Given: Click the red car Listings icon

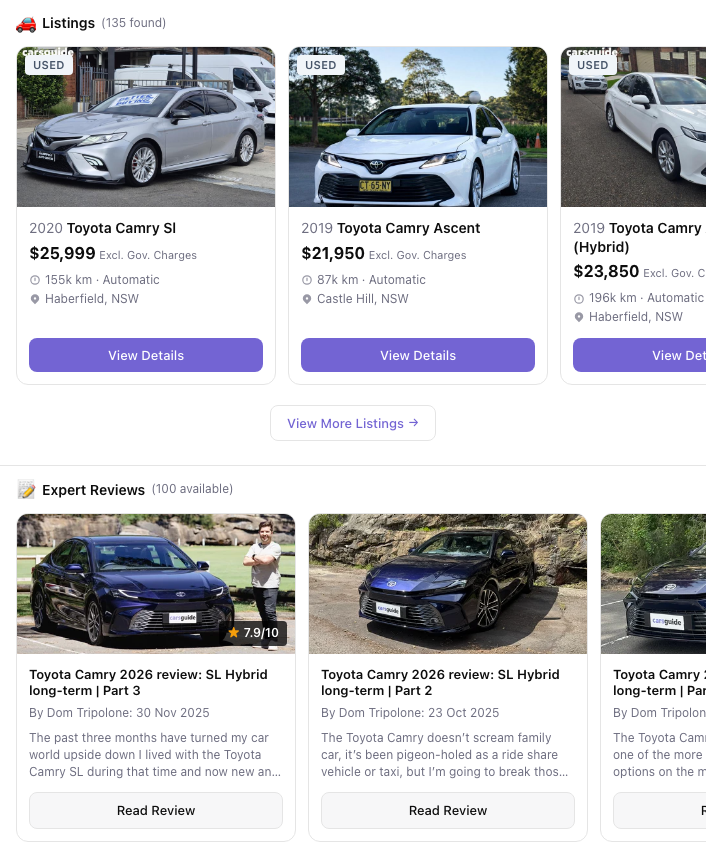Looking at the screenshot, I should tap(26, 23).
